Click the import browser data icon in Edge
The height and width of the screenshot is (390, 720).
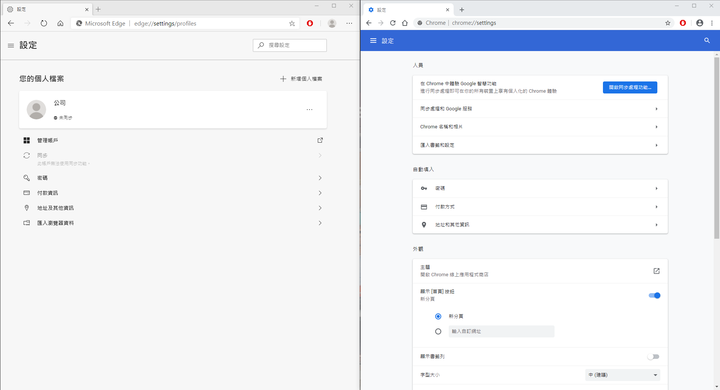(27, 223)
